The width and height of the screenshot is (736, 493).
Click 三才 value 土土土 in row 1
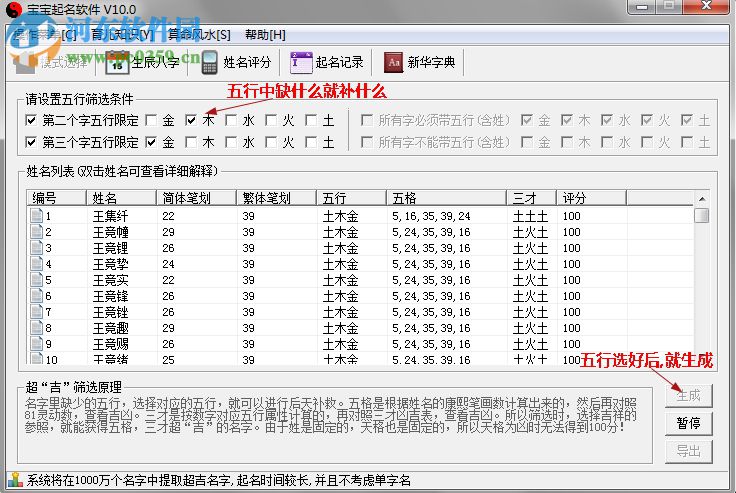point(530,216)
